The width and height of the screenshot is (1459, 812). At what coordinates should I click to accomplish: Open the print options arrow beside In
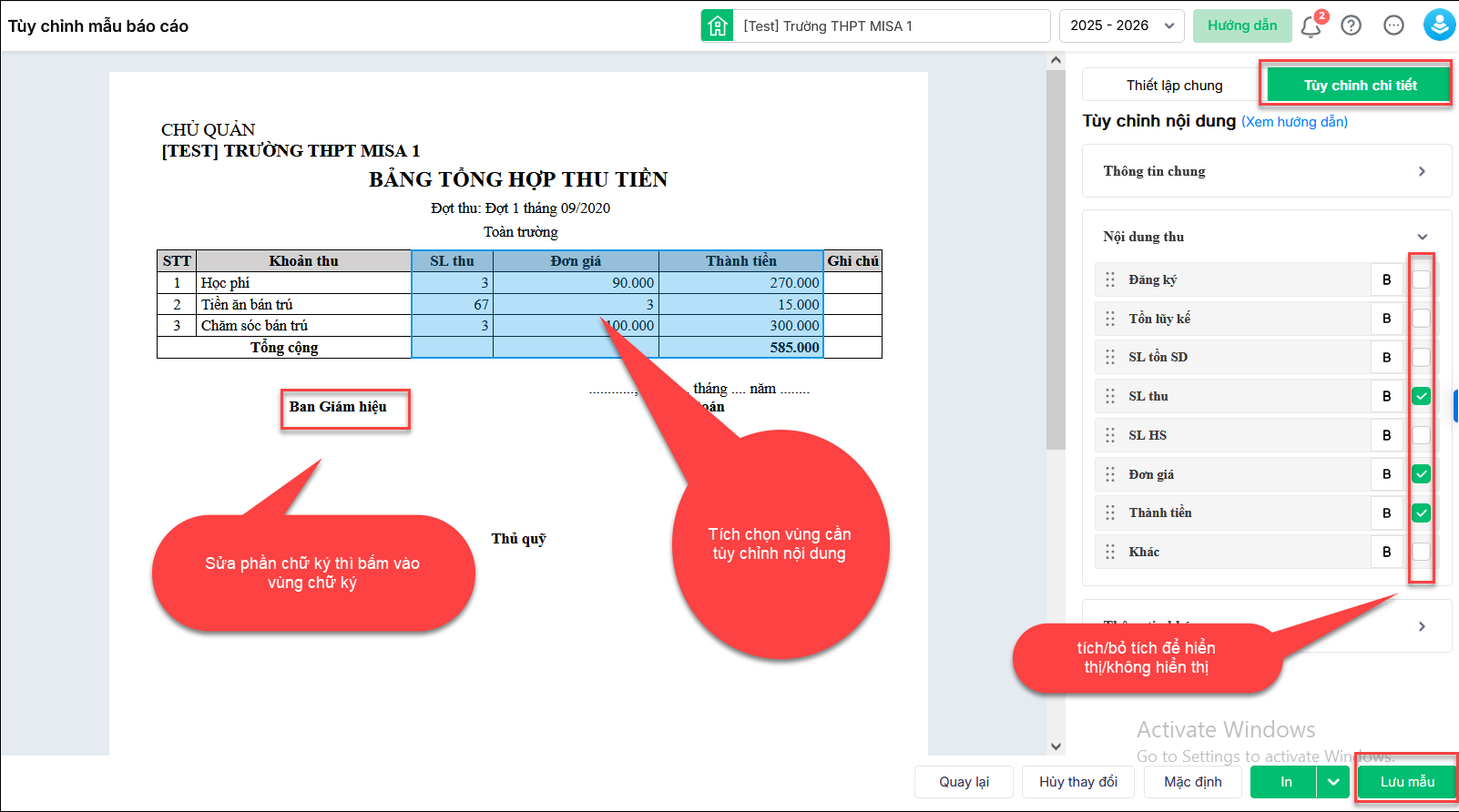pos(1333,782)
